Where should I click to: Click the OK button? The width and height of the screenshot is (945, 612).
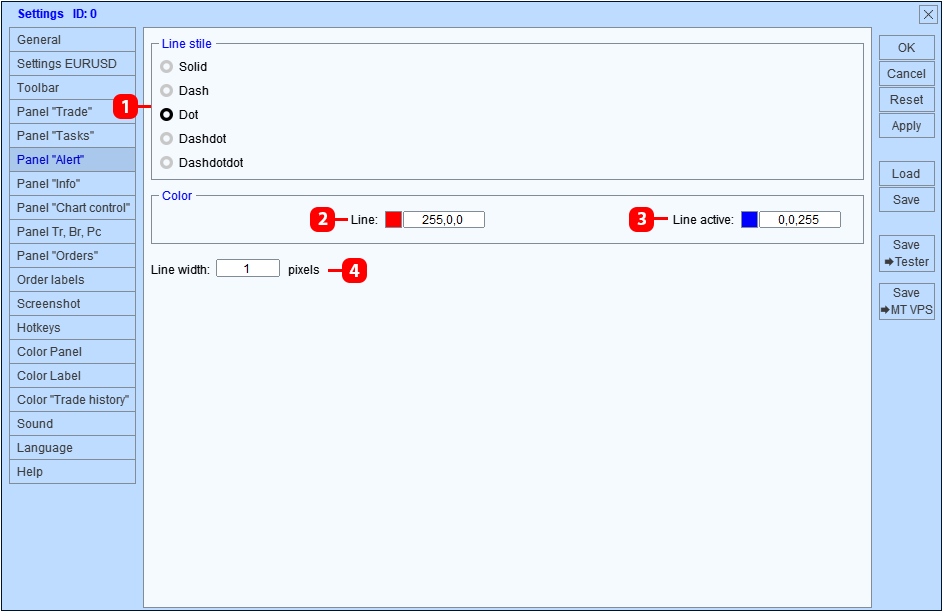click(906, 48)
